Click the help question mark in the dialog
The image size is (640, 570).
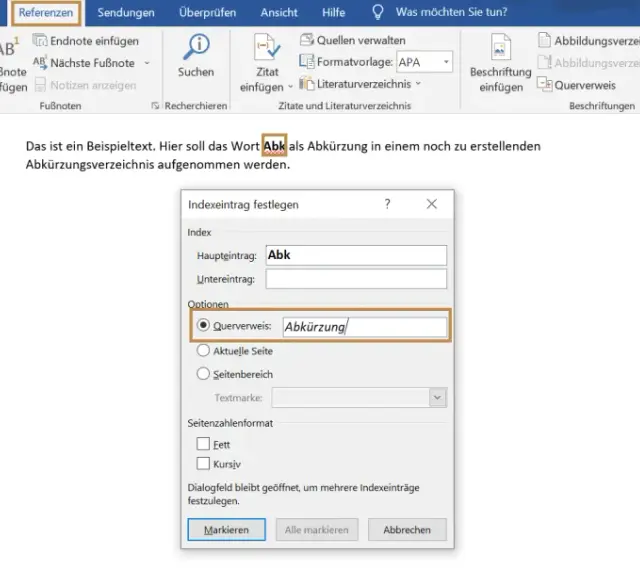[387, 203]
